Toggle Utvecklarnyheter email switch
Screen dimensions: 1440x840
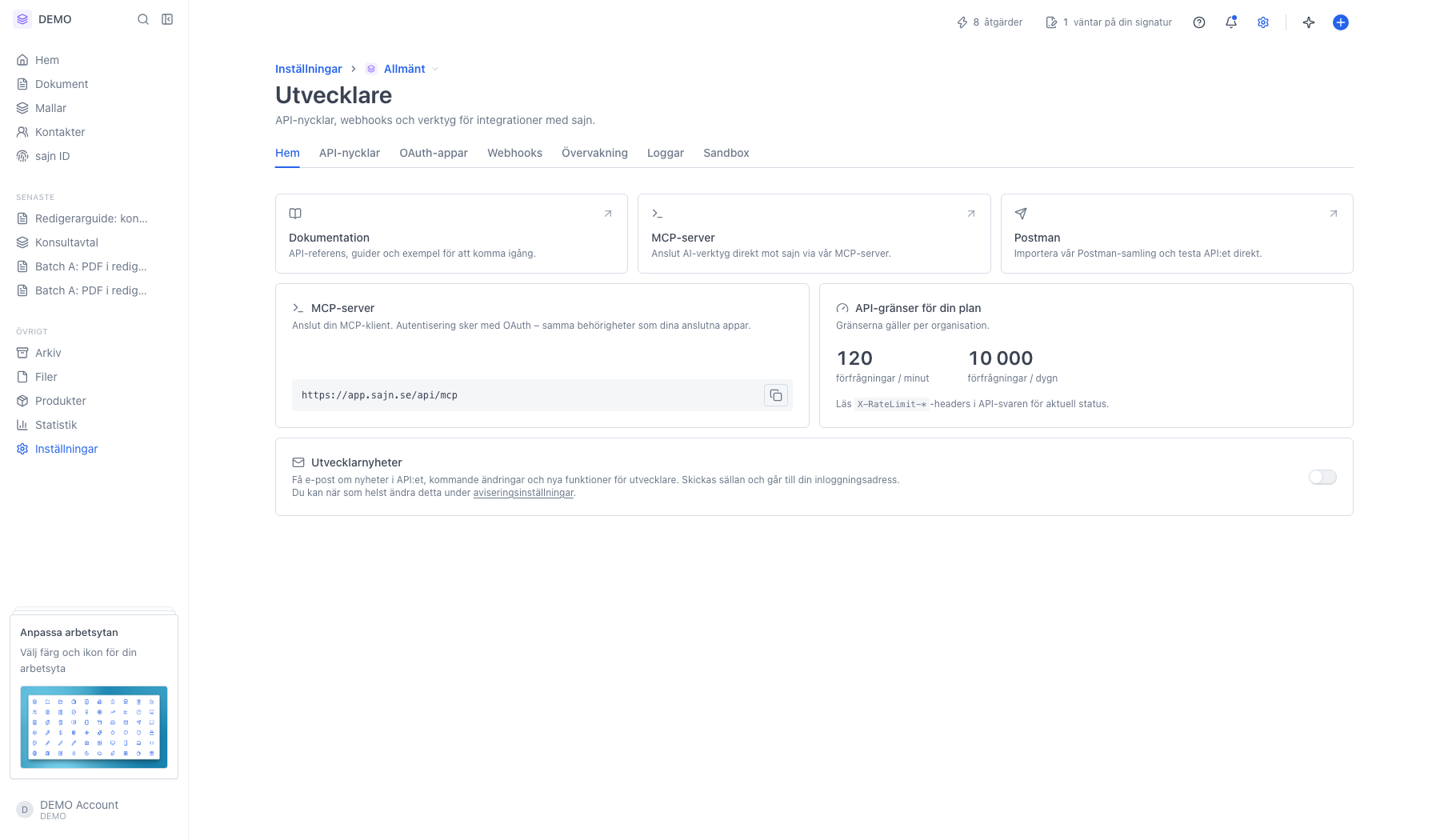click(x=1322, y=477)
